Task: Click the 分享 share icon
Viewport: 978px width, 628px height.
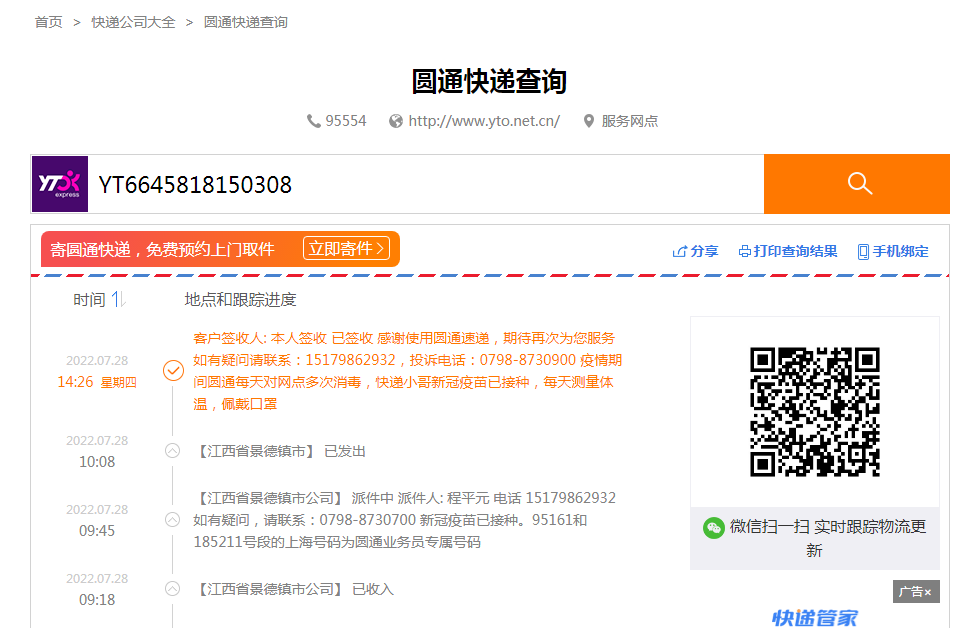Action: (x=679, y=251)
